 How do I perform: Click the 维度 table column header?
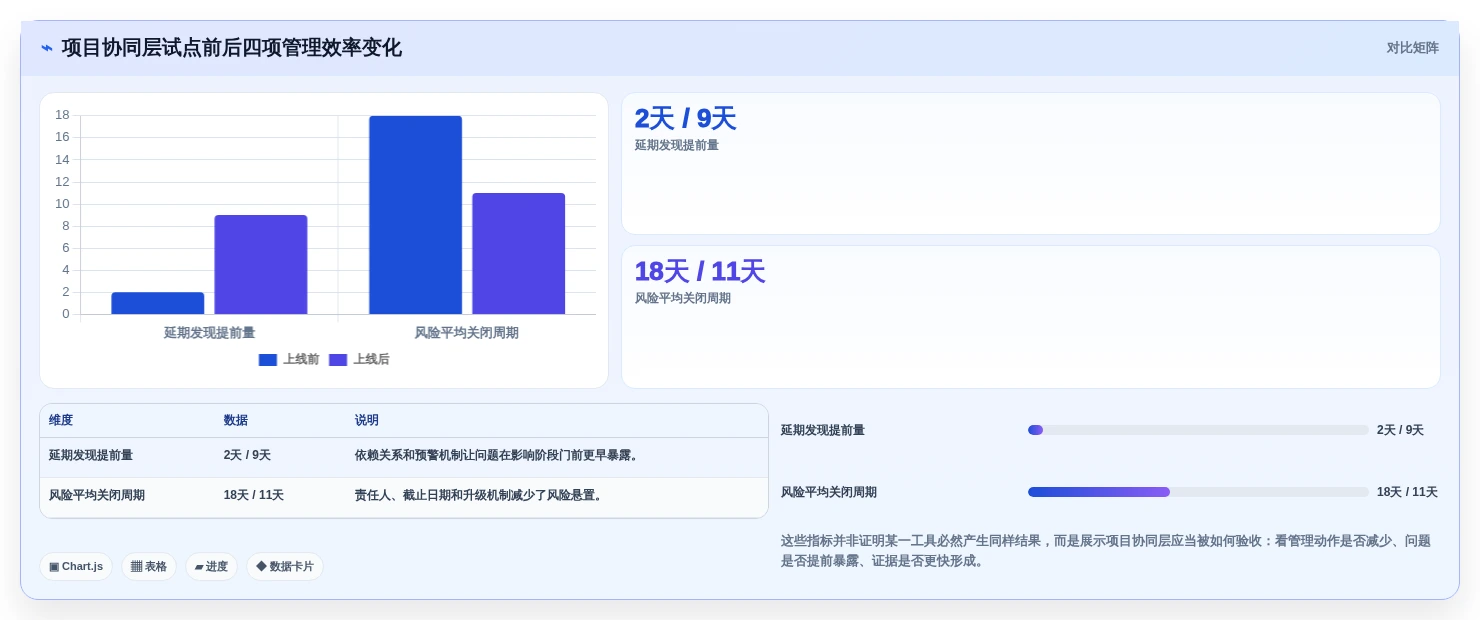pos(61,421)
